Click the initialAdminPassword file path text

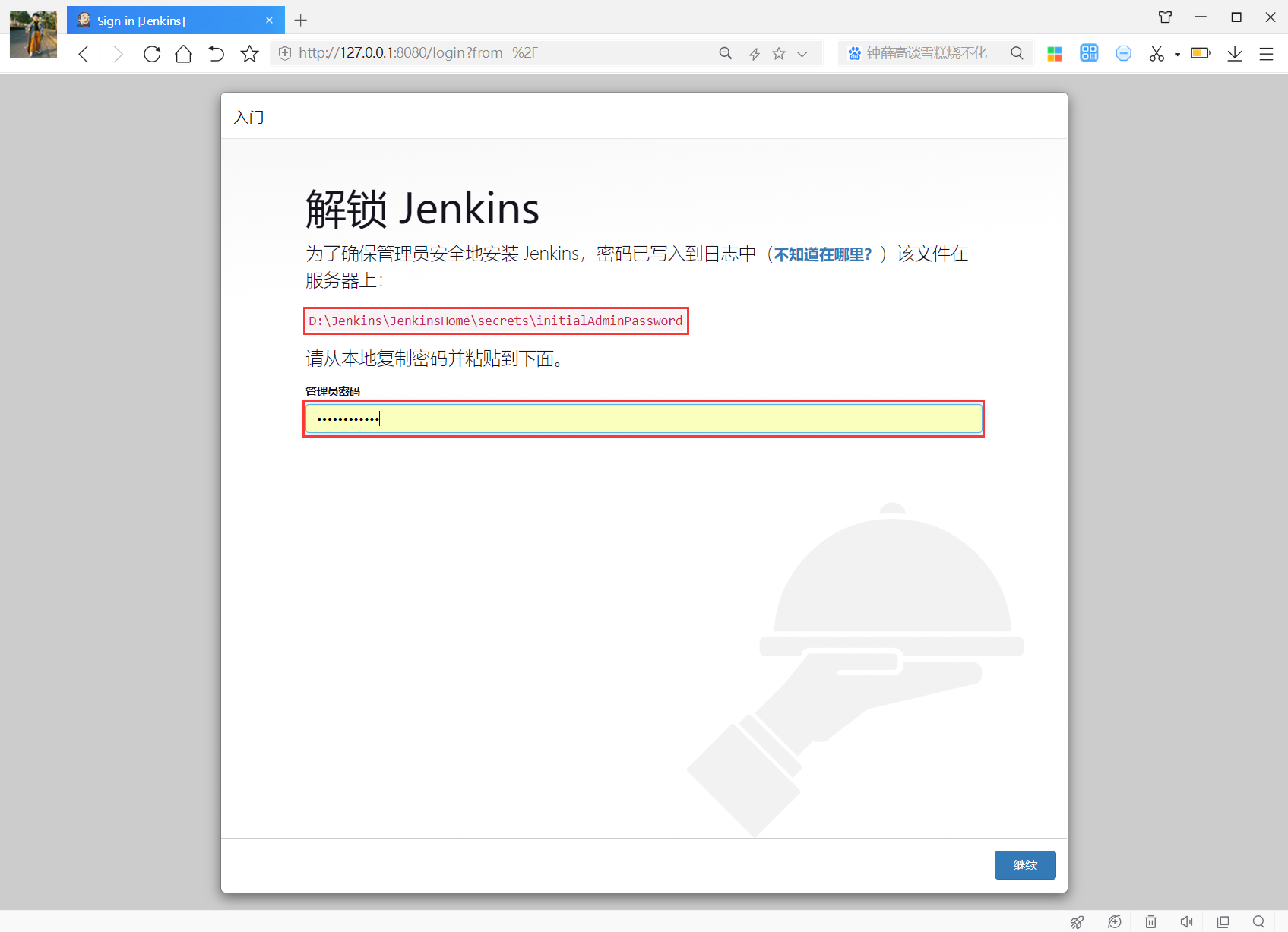click(495, 321)
